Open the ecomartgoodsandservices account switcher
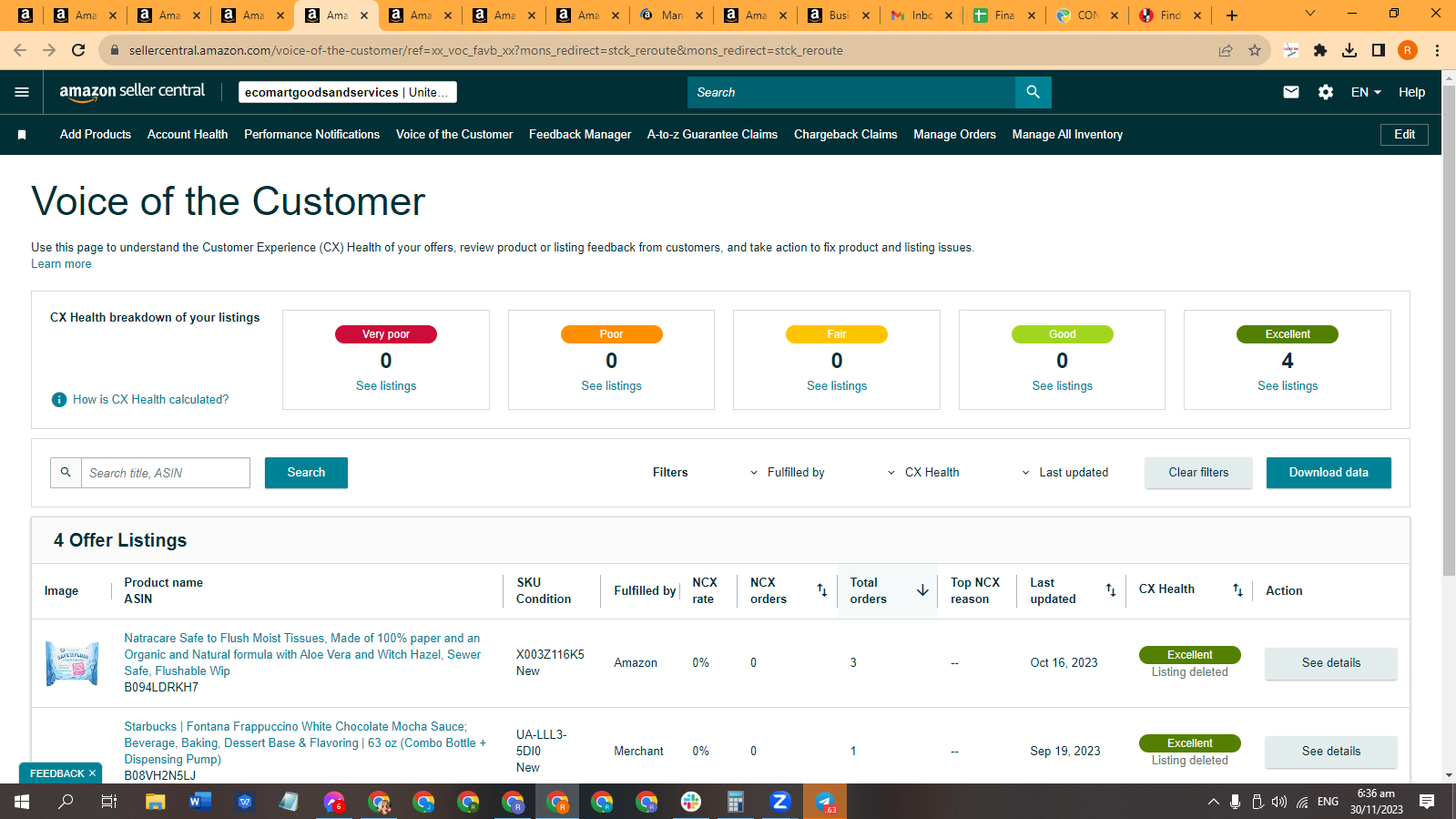This screenshot has width=1456, height=819. click(x=347, y=92)
